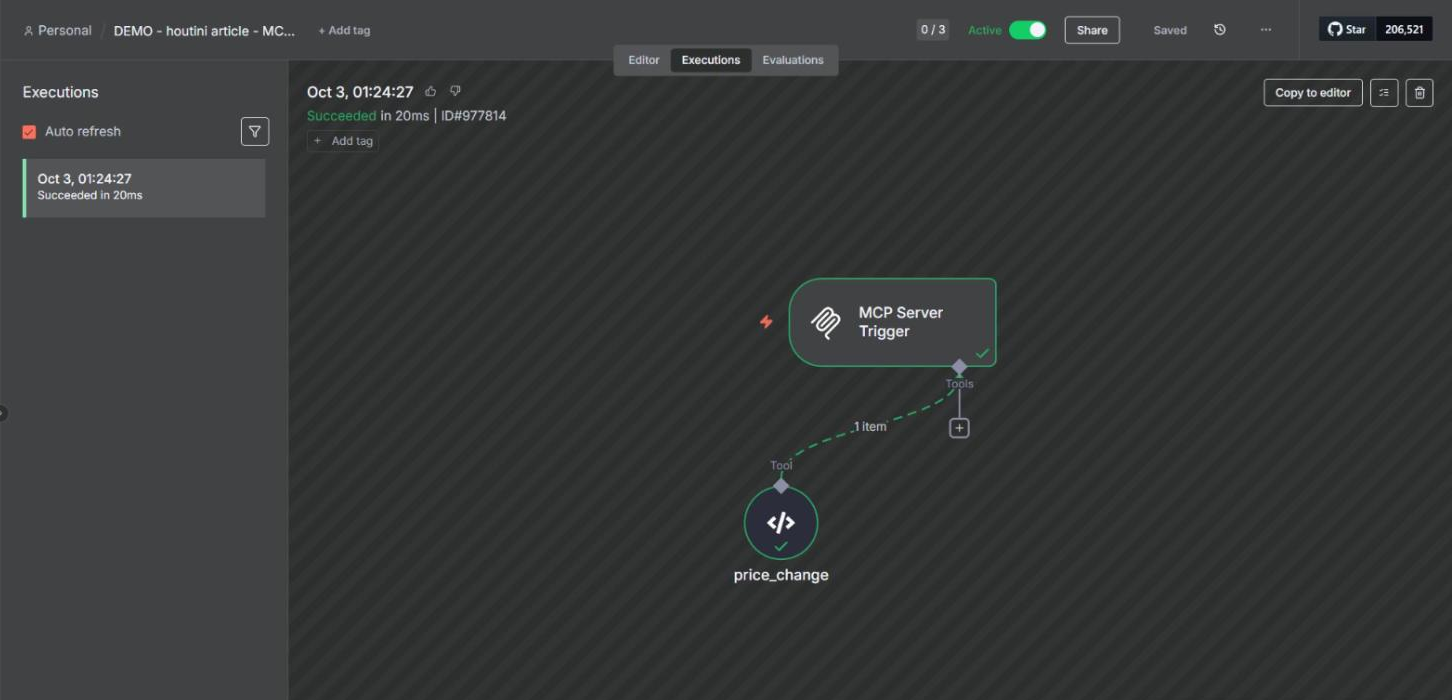Viewport: 1452px width, 700px height.
Task: Select the MCP Server Trigger node
Action: point(892,322)
